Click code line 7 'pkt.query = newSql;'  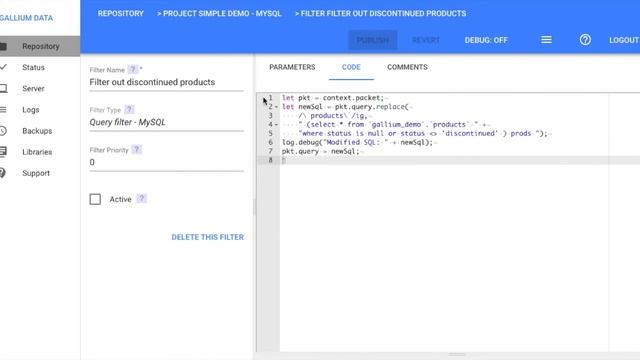tap(320, 151)
